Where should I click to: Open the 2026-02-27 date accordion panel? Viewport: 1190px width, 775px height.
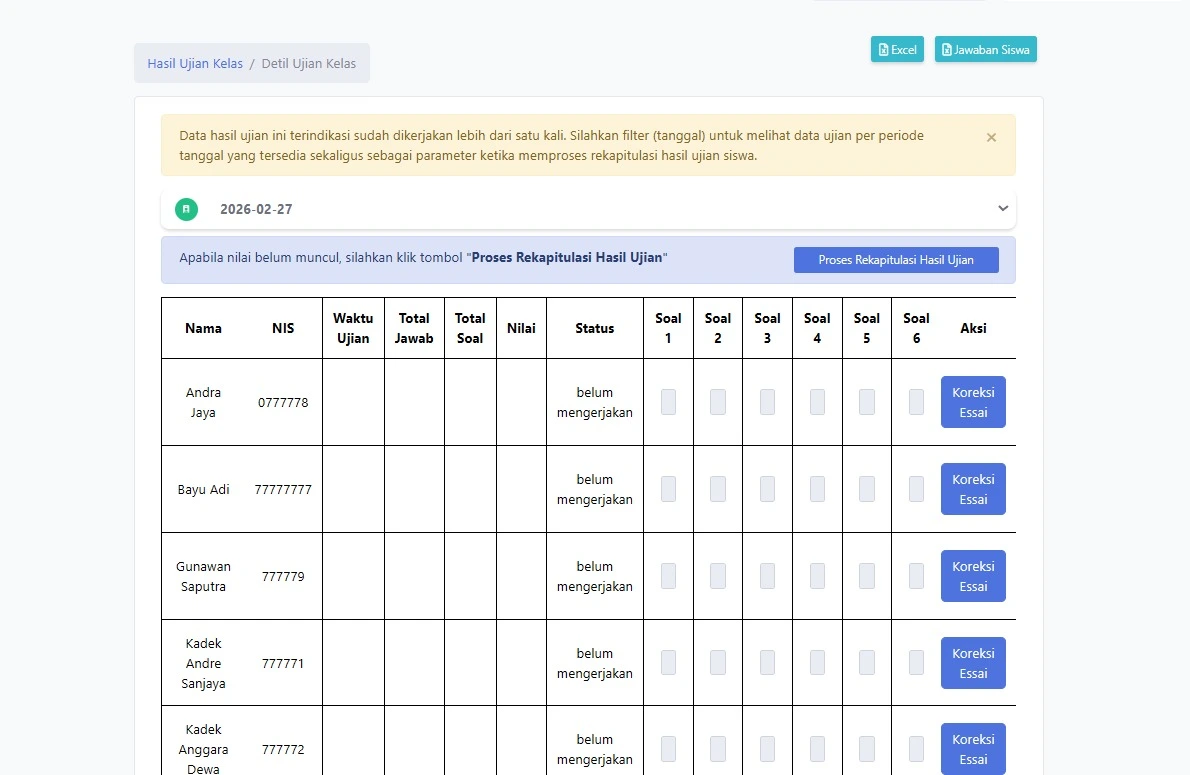tap(590, 209)
